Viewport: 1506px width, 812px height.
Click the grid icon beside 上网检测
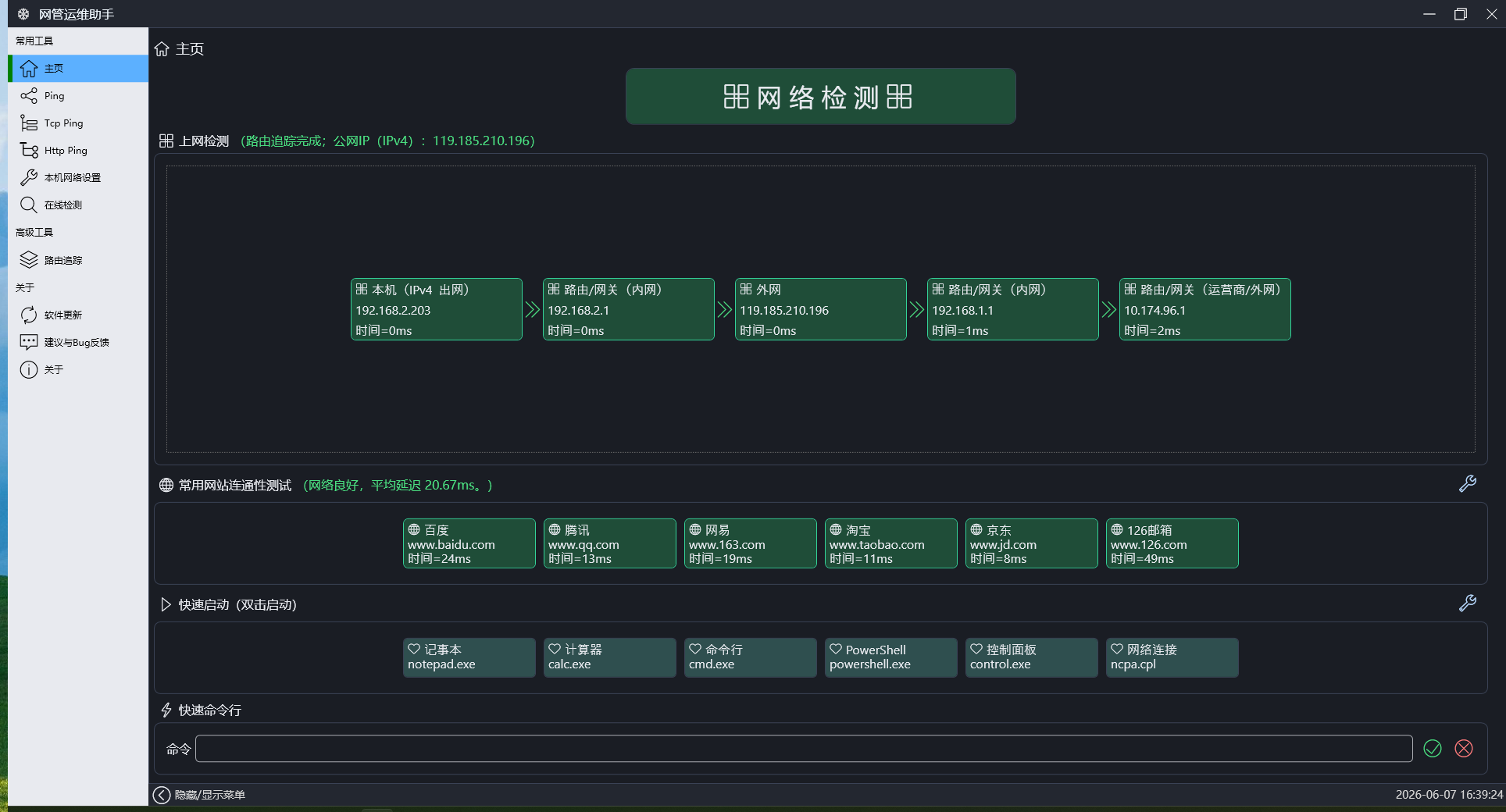click(166, 141)
